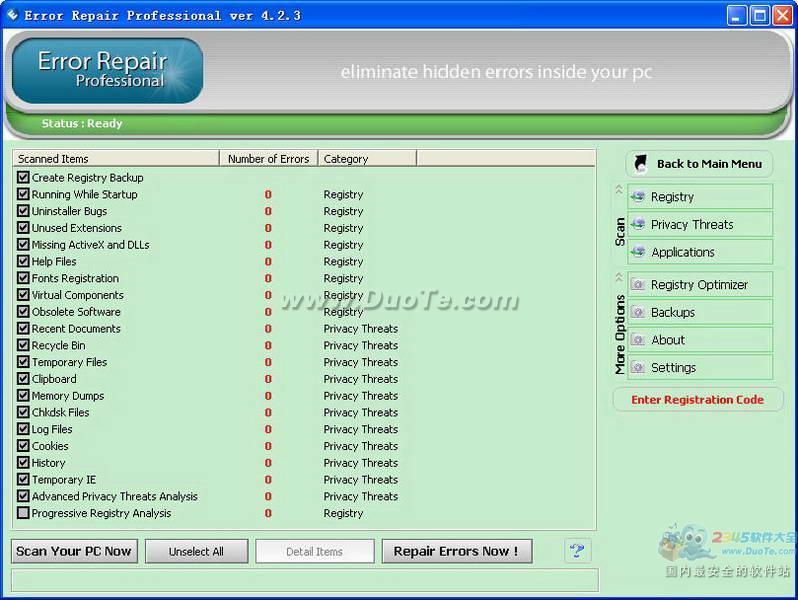Viewport: 798px width, 600px height.
Task: Select Applications in Scan menu
Action: pyautogui.click(x=700, y=251)
